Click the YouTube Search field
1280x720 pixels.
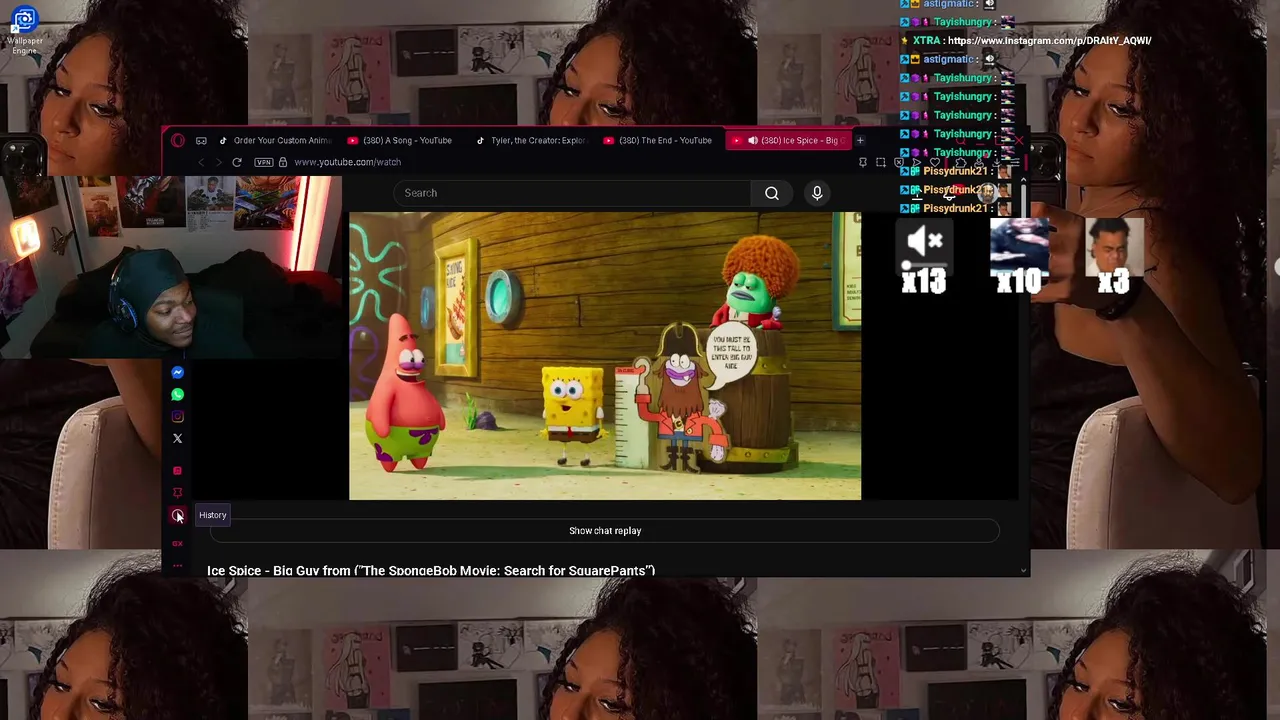572,193
